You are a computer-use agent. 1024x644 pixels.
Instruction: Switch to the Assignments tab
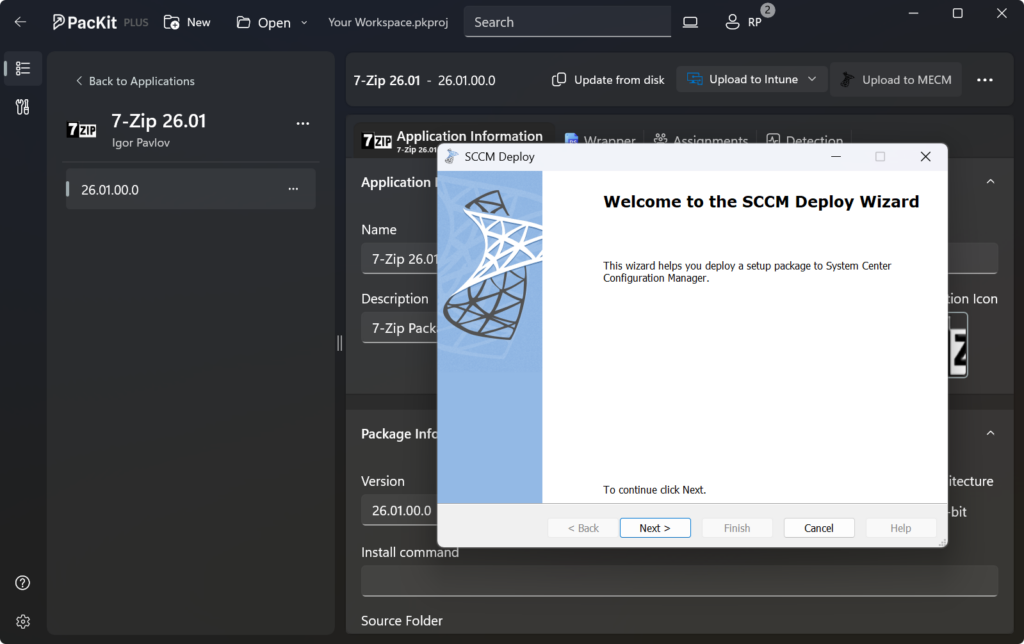[701, 140]
